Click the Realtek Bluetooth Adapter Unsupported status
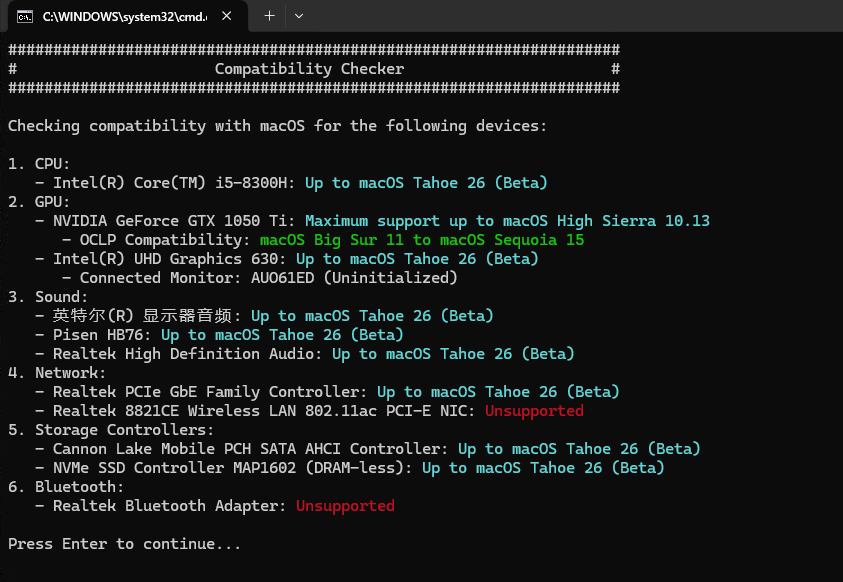The height and width of the screenshot is (582, 843). 345,506
